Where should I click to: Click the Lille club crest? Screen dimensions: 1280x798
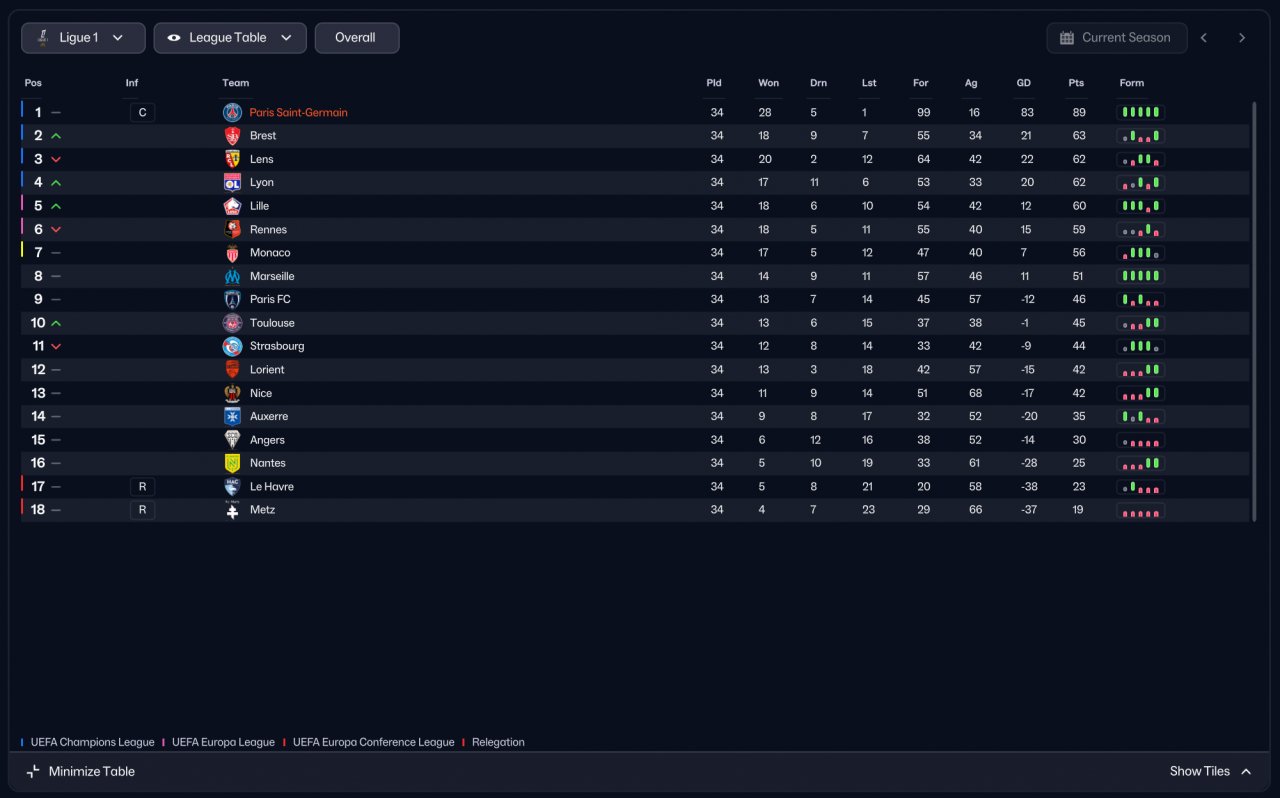[x=232, y=206]
